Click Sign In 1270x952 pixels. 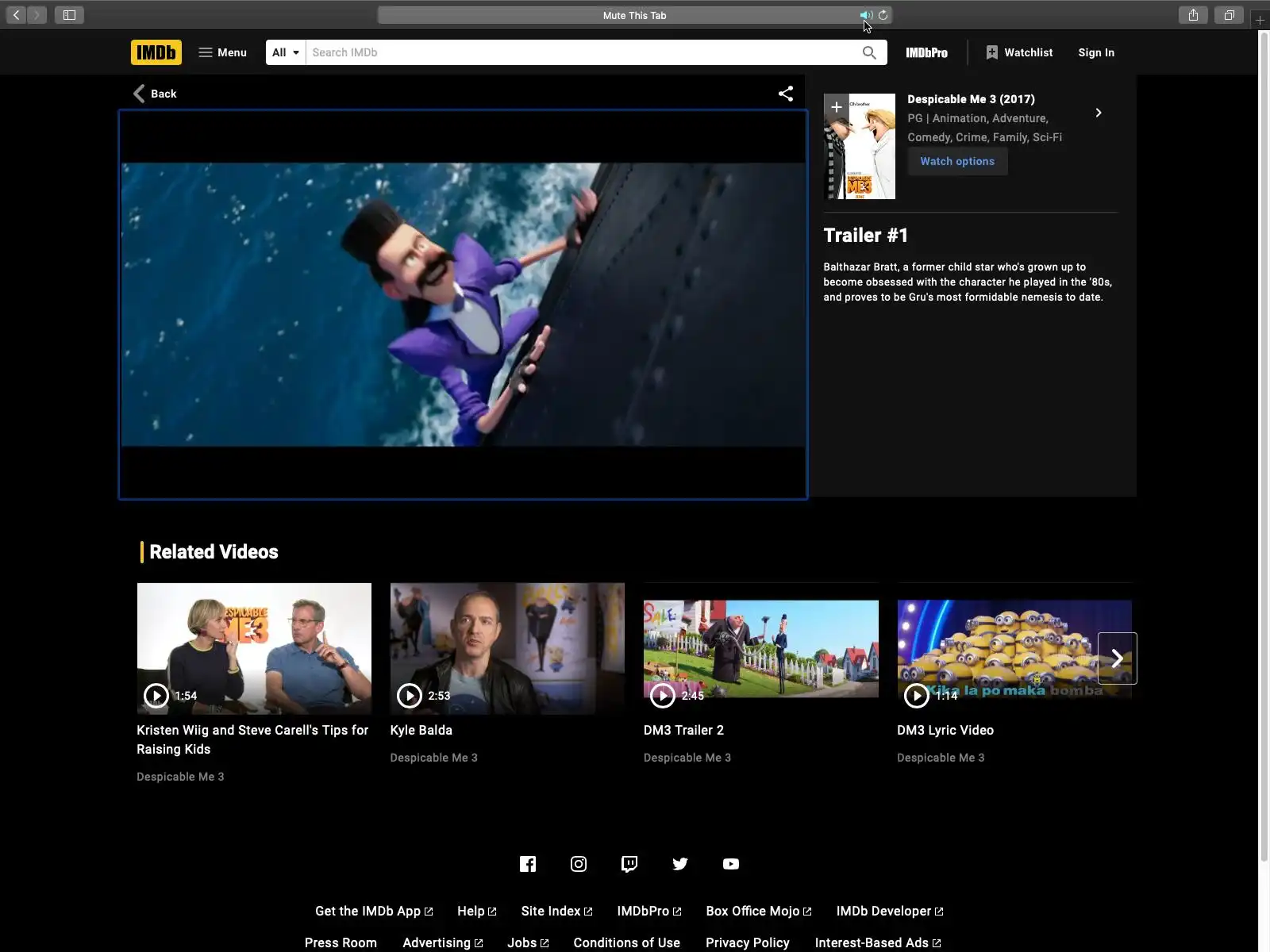[x=1096, y=52]
